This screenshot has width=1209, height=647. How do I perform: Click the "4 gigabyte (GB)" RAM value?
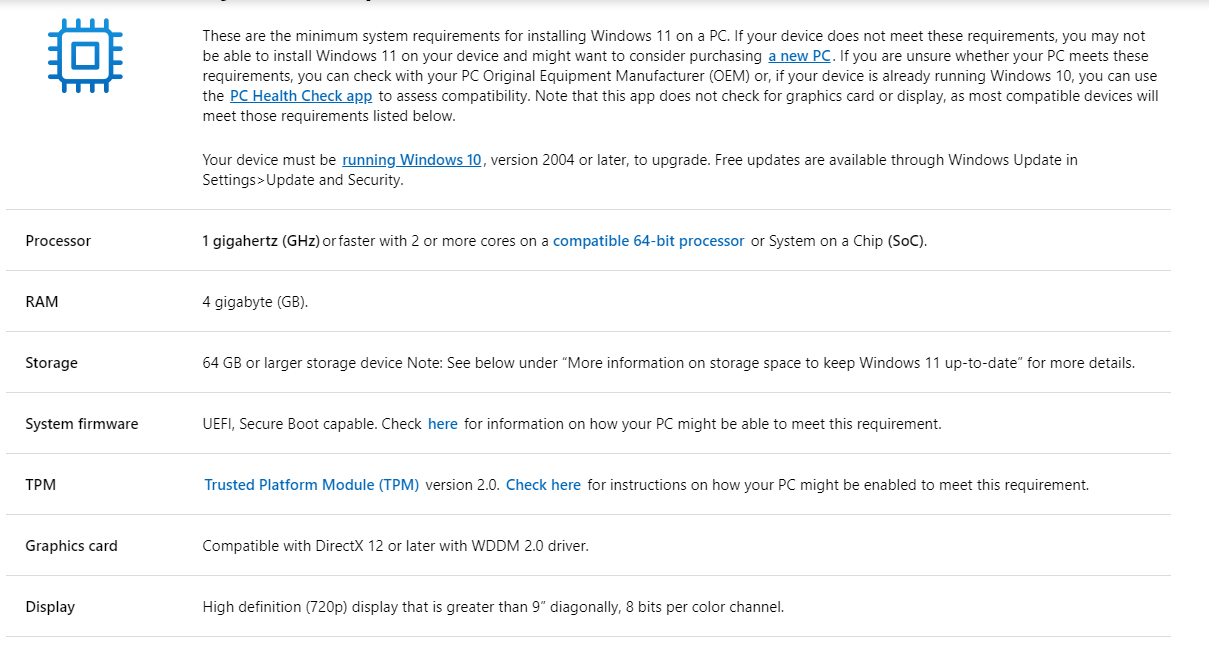click(x=255, y=302)
